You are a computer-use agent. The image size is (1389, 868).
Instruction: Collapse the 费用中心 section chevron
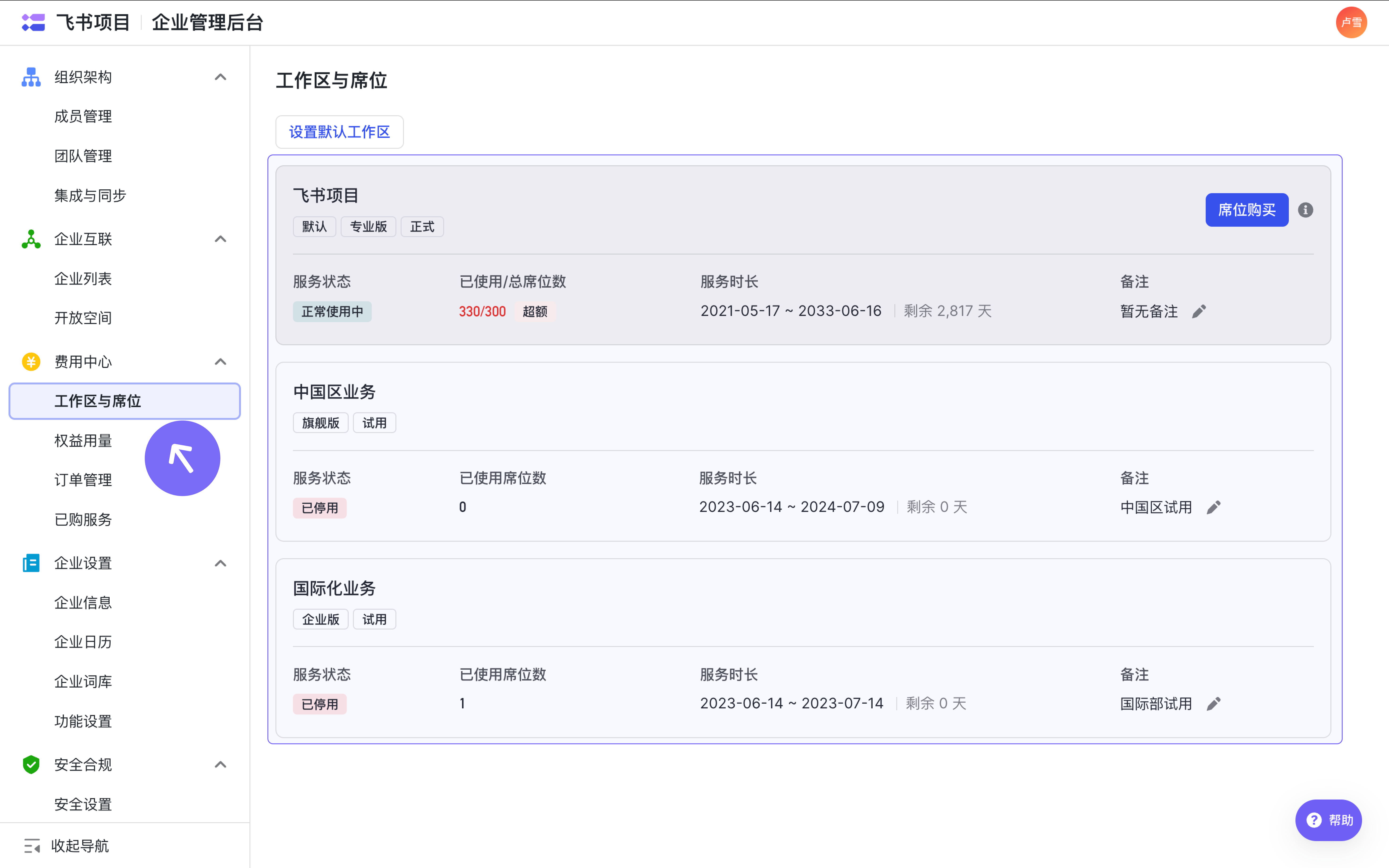[x=220, y=362]
